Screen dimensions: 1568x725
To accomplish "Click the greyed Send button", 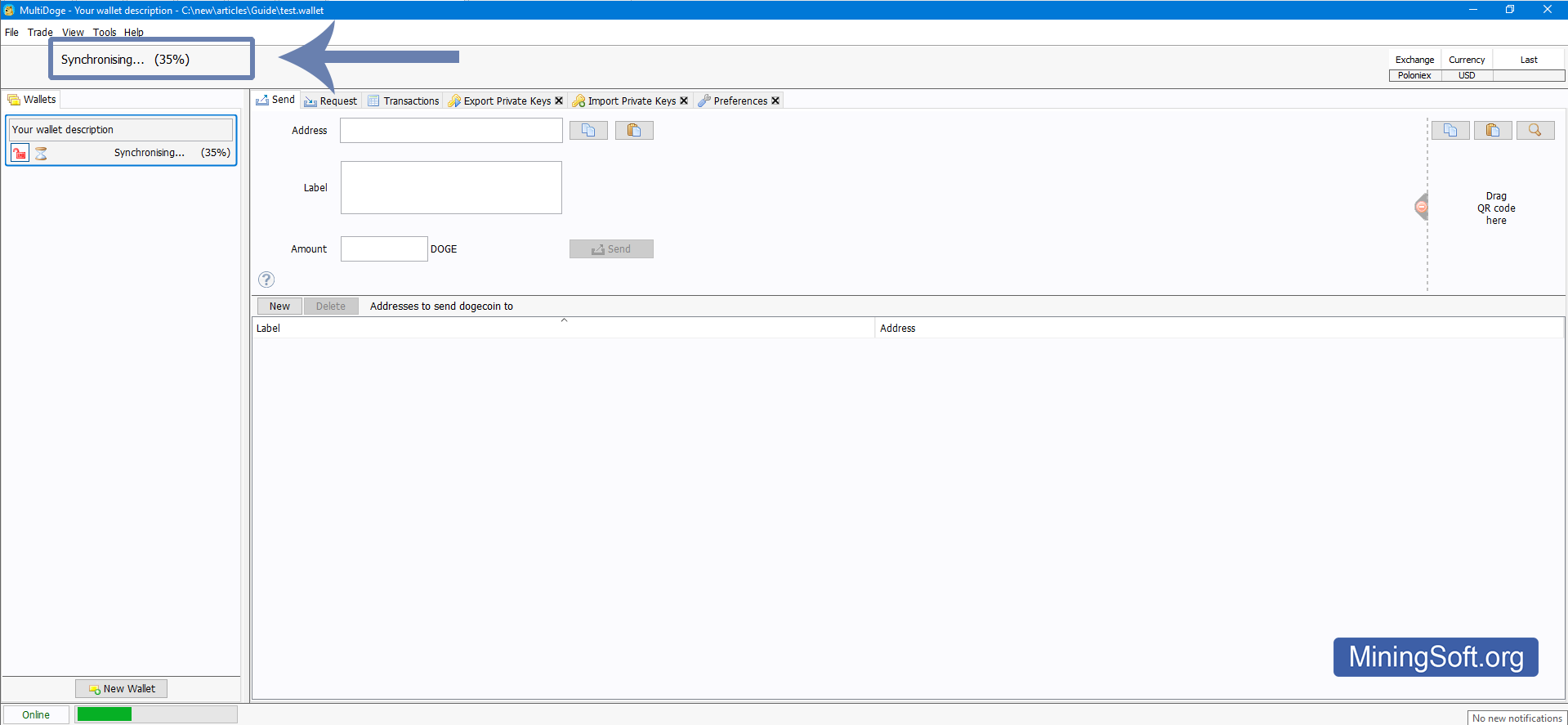I will (x=611, y=248).
